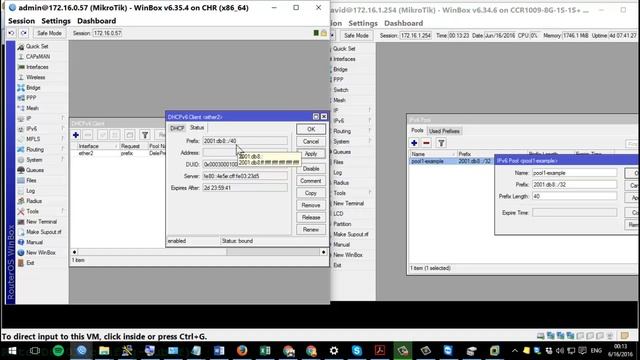This screenshot has height=360, width=640.
Task: Open the Windows Start menu
Action: pos(12,351)
